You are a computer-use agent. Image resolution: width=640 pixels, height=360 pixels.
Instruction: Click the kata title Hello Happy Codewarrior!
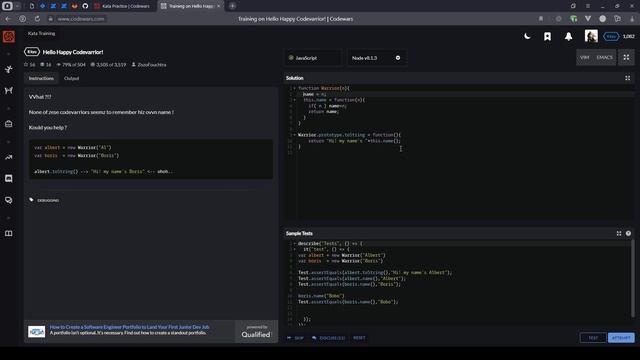(x=73, y=52)
